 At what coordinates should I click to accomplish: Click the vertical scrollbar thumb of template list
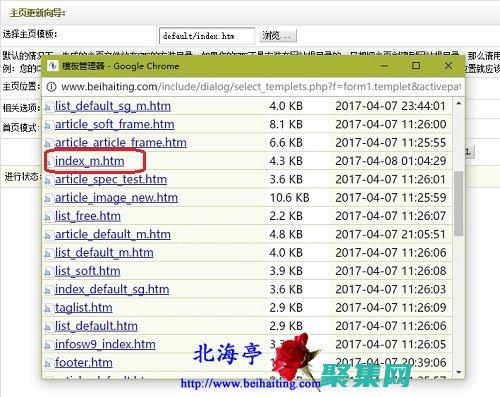pyautogui.click(x=459, y=203)
